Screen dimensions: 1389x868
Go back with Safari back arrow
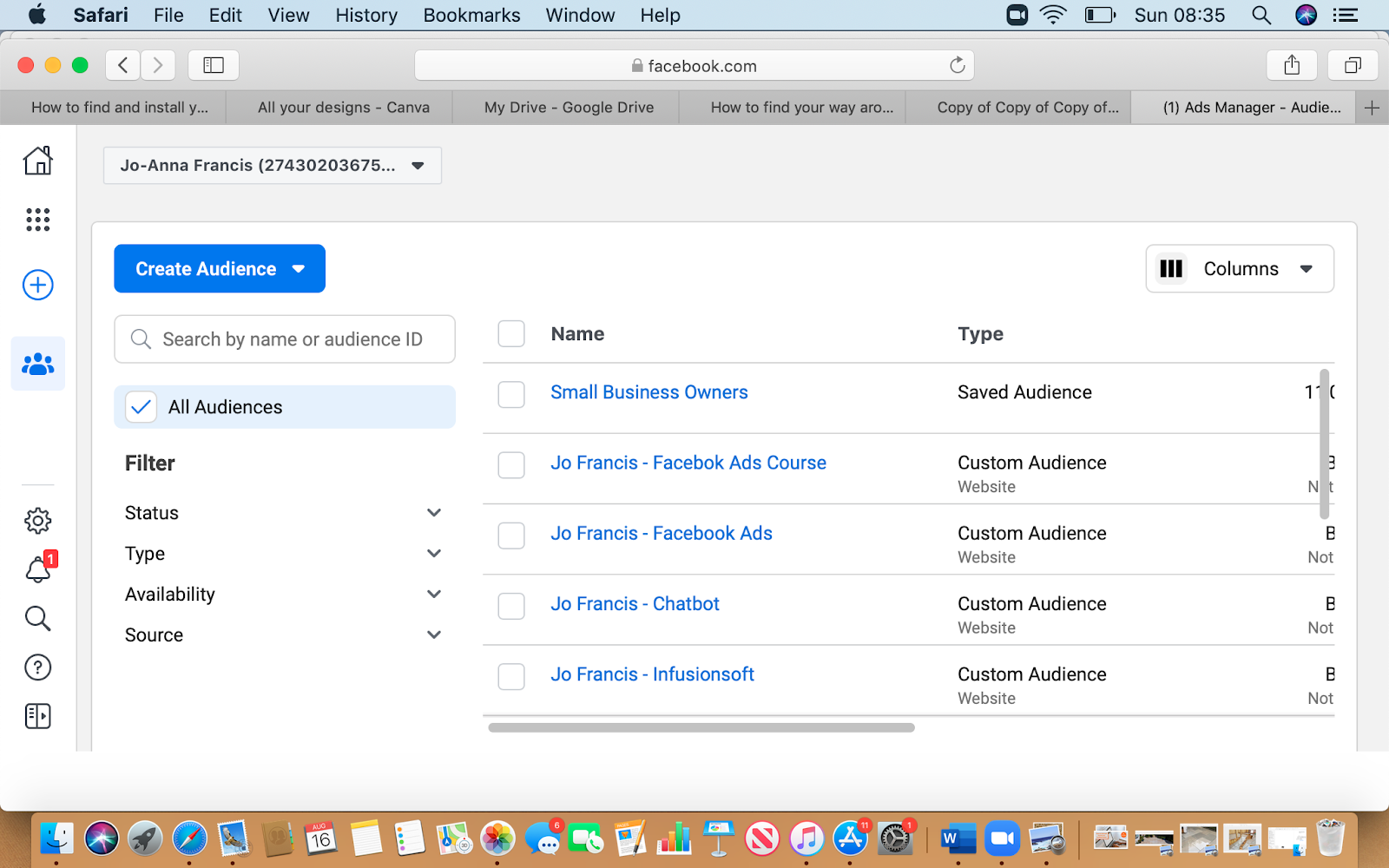click(x=123, y=65)
